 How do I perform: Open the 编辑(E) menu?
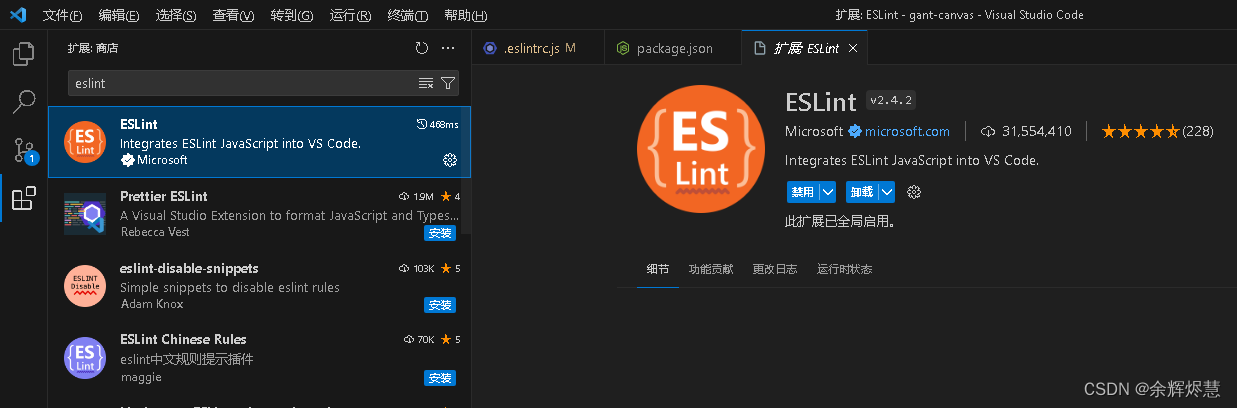[120, 16]
